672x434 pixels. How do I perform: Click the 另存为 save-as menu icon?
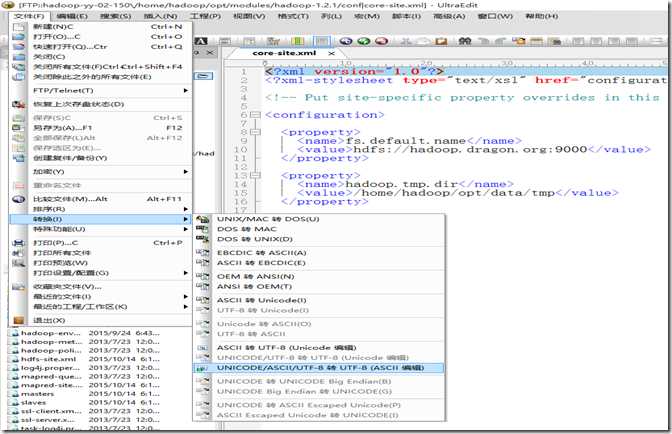pyautogui.click(x=18, y=128)
